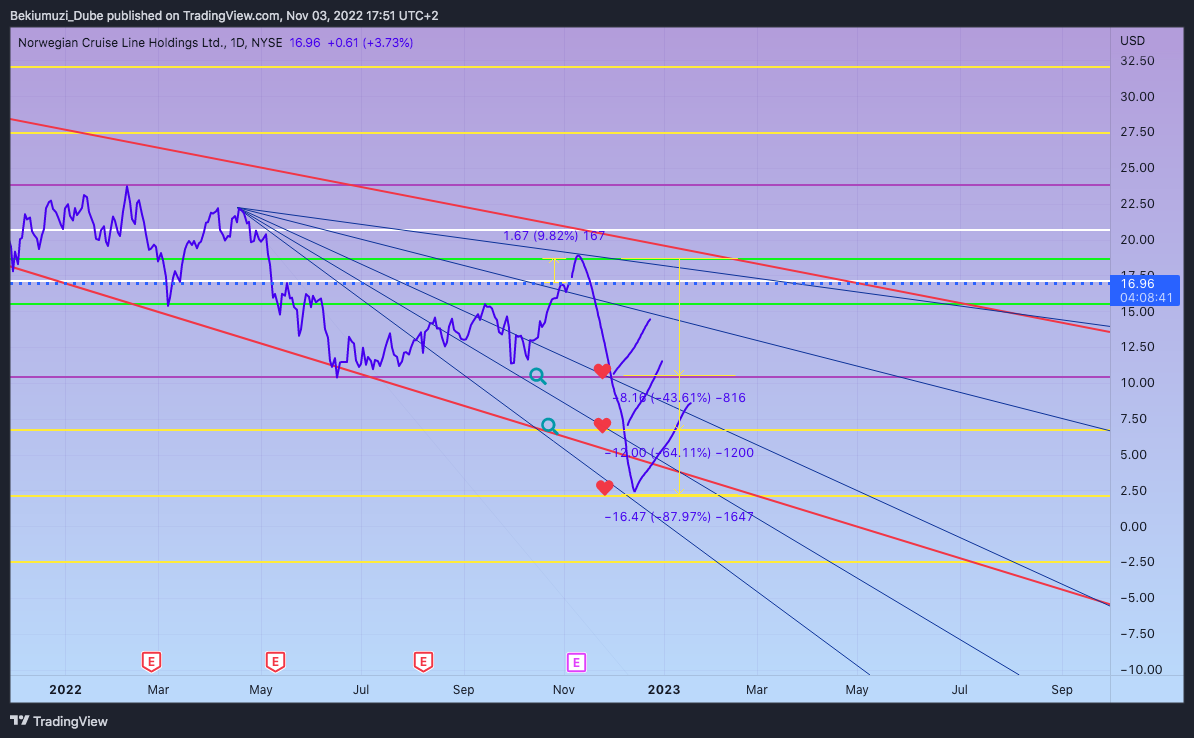The height and width of the screenshot is (738, 1194).
Task: Click the magnifier icon on the purple 10.00 line
Action: coord(538,375)
